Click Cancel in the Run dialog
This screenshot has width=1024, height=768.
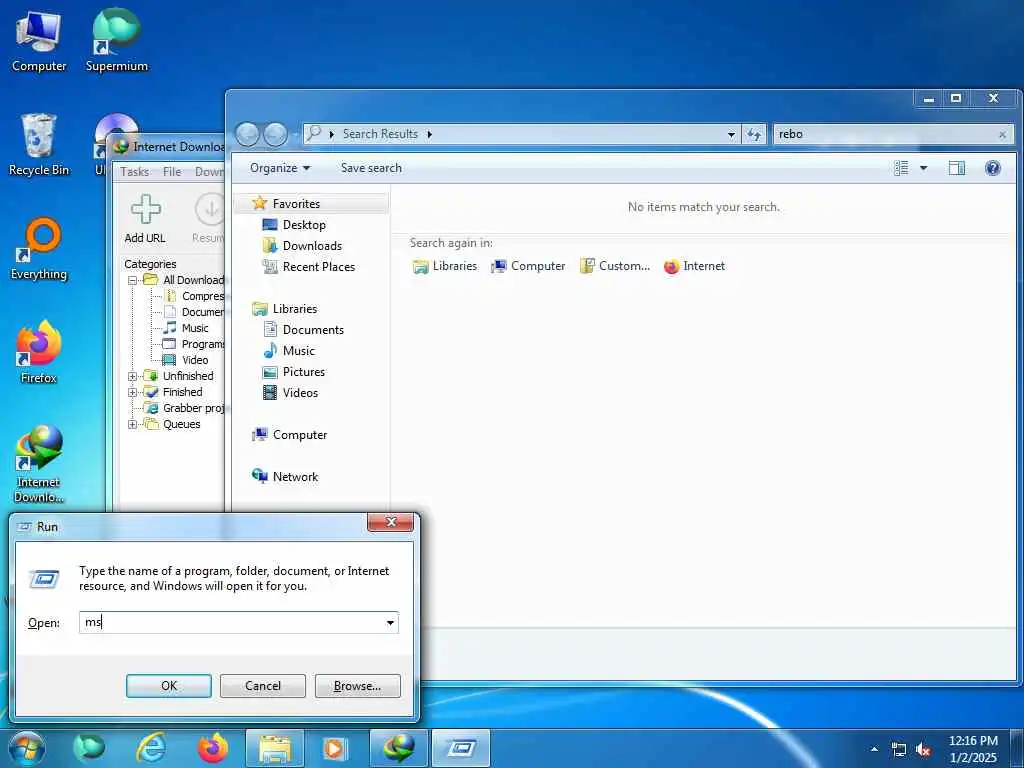(x=263, y=686)
